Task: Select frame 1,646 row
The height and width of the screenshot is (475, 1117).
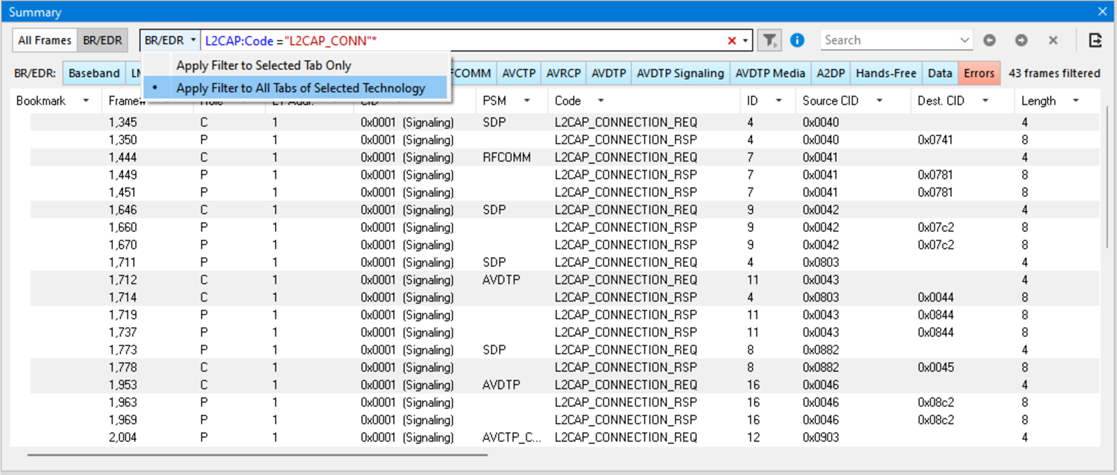Action: (563, 209)
